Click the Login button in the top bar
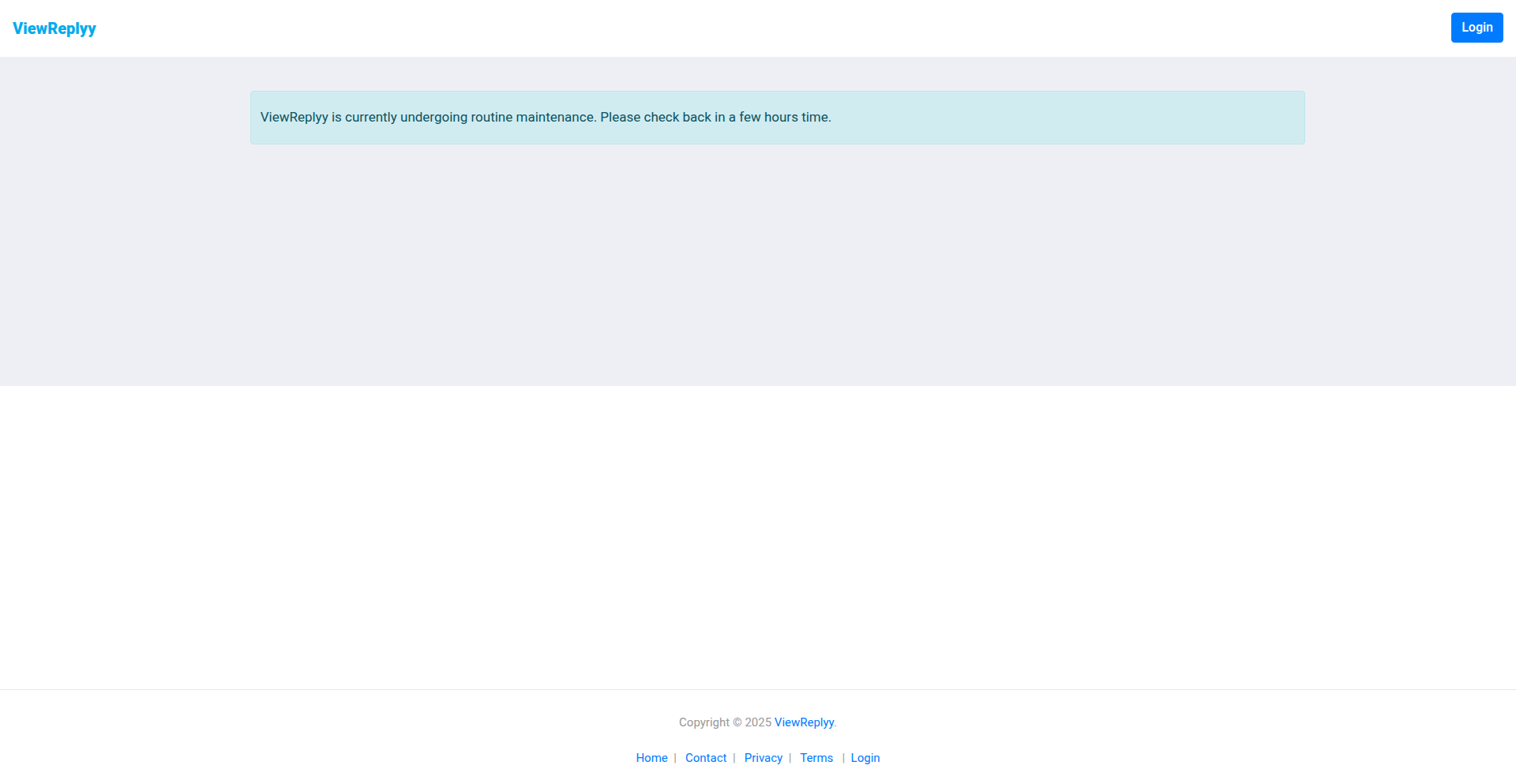This screenshot has height=784, width=1516. [x=1477, y=27]
